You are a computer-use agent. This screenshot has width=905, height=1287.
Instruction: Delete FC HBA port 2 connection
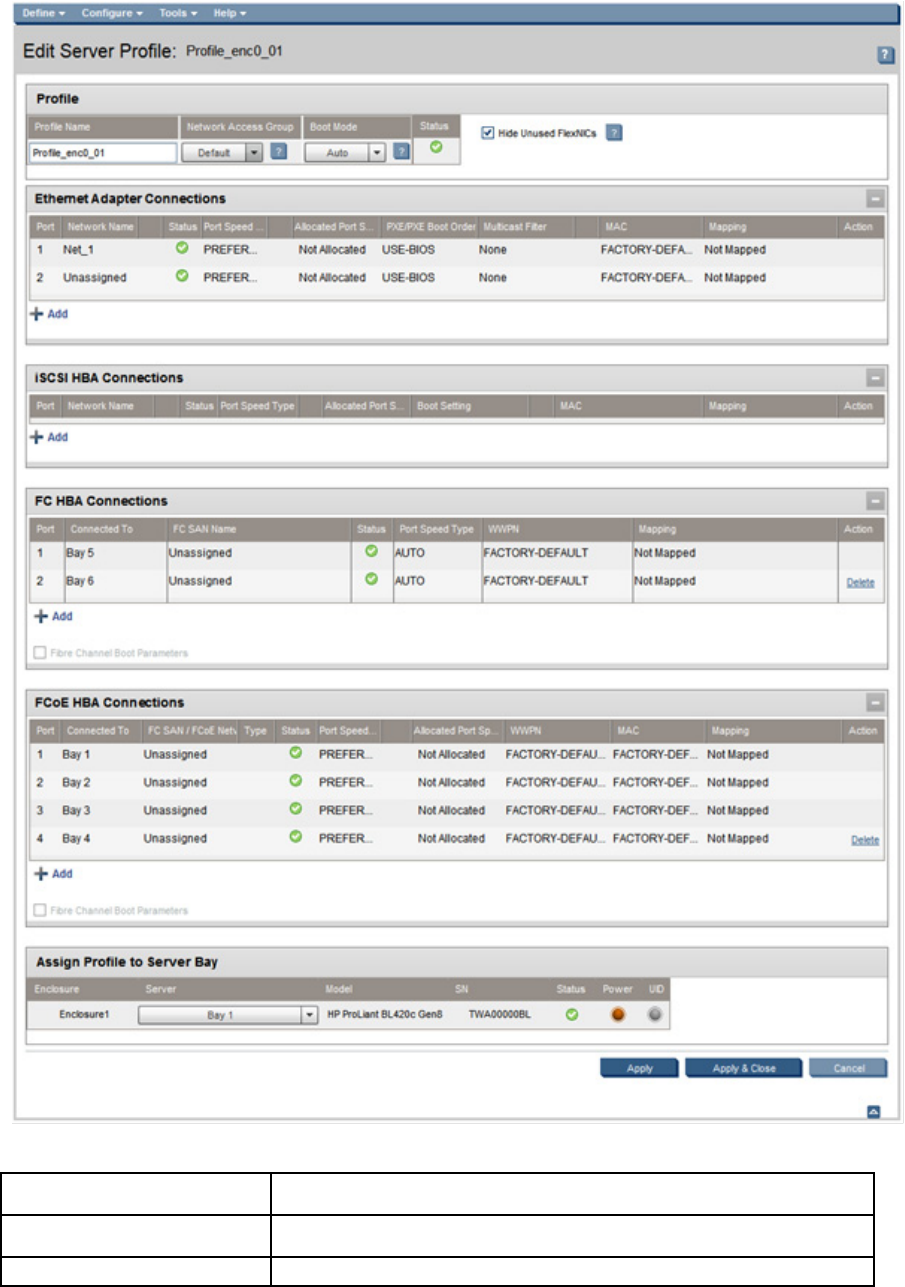pos(860,582)
